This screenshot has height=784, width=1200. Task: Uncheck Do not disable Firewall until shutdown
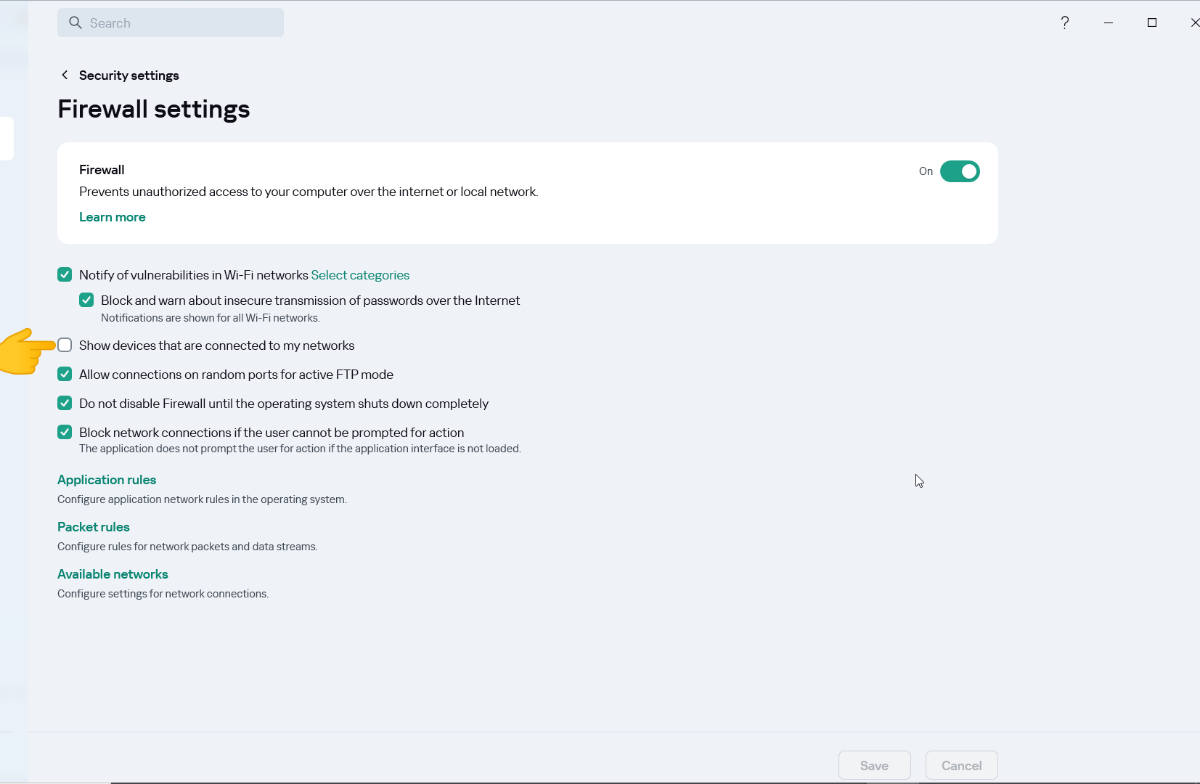point(65,404)
